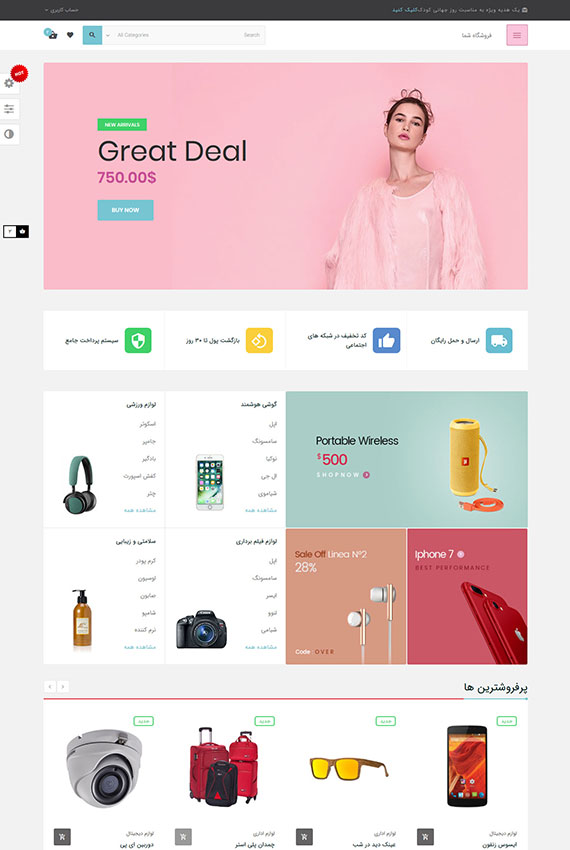Open the settings gear with HOT badge
The width and height of the screenshot is (570, 850).
pyautogui.click(x=9, y=83)
